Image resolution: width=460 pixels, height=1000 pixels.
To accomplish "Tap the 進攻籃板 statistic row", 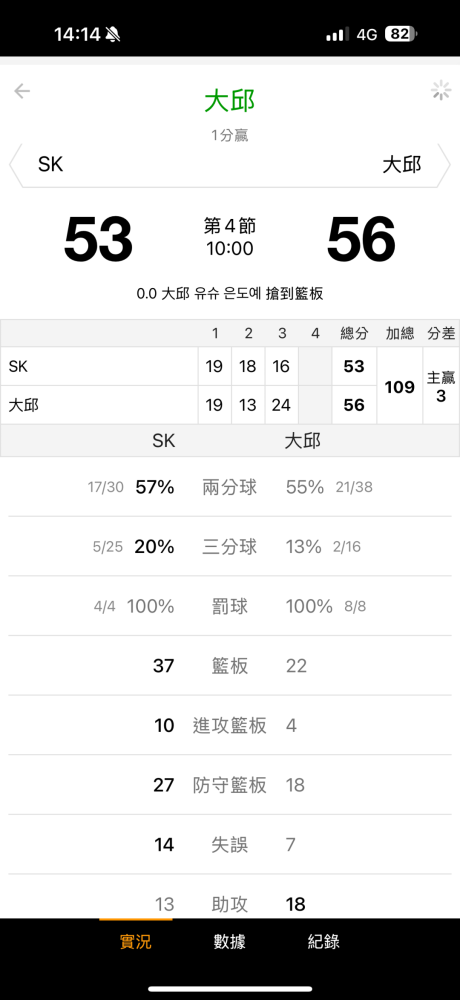I will tap(230, 725).
